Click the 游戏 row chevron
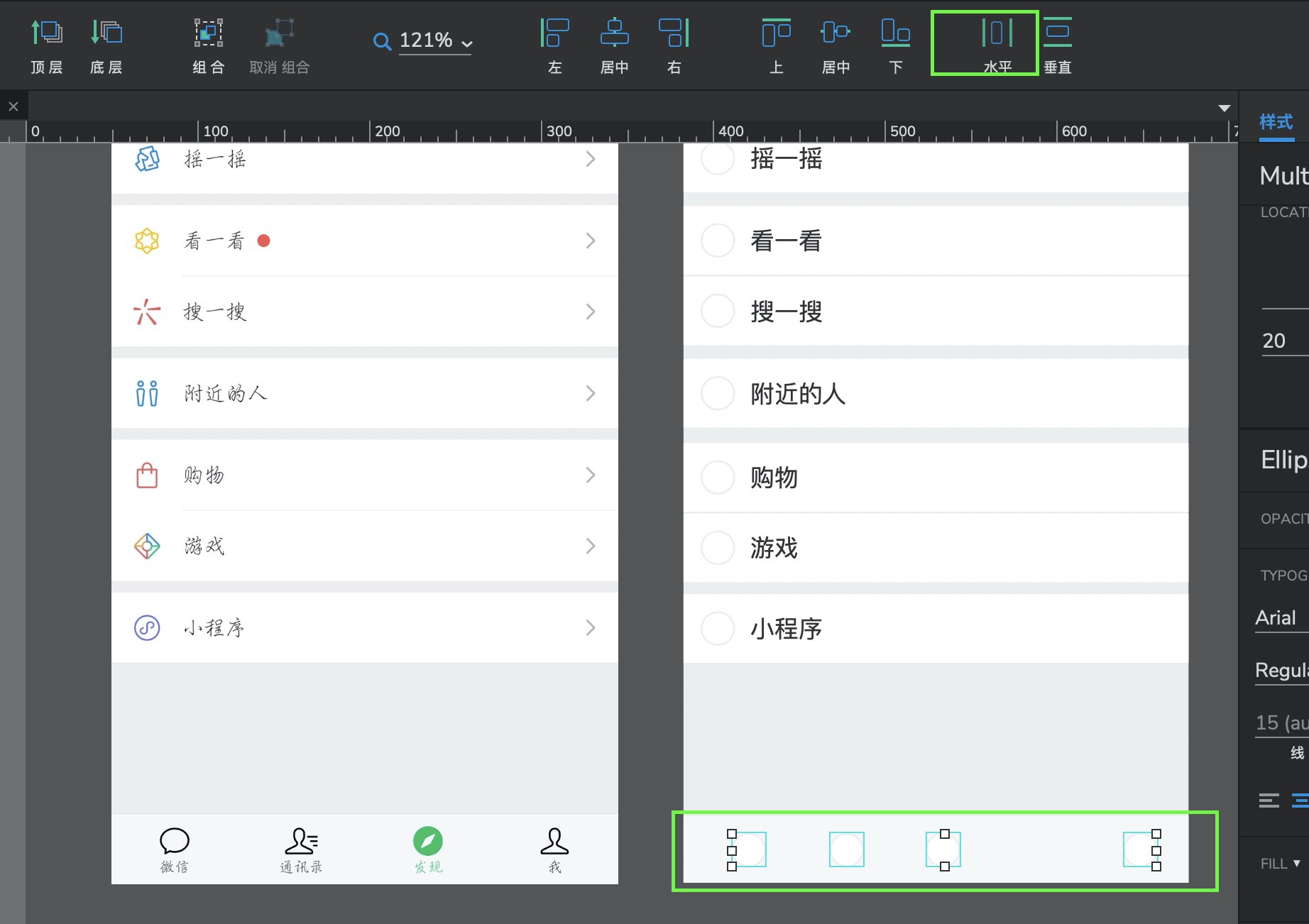1309x924 pixels. click(x=590, y=546)
